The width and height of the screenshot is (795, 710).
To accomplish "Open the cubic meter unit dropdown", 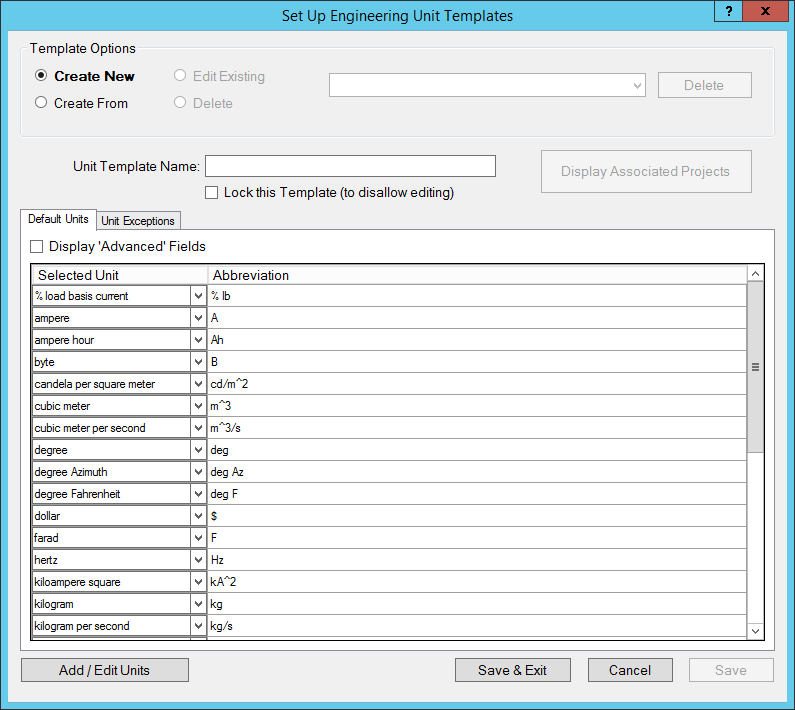I will coord(198,406).
